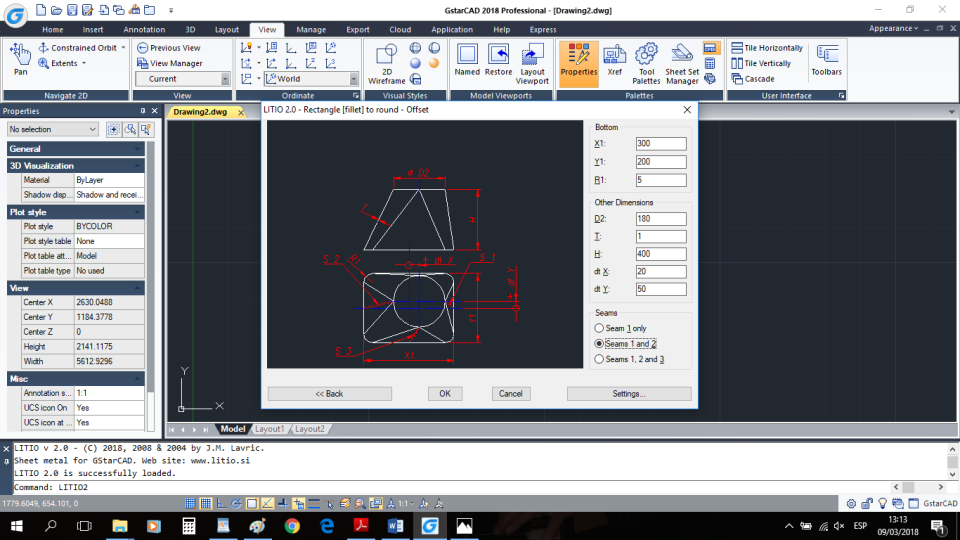
Task: Select the Pan tool
Action: pos(20,59)
